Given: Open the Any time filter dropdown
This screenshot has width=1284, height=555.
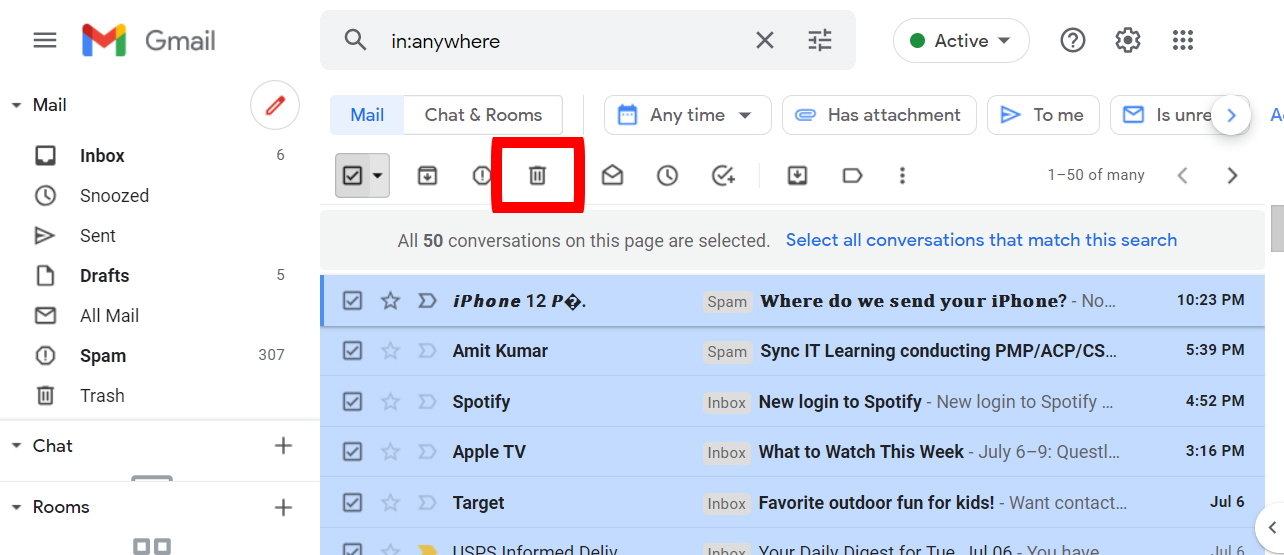Looking at the screenshot, I should 687,115.
